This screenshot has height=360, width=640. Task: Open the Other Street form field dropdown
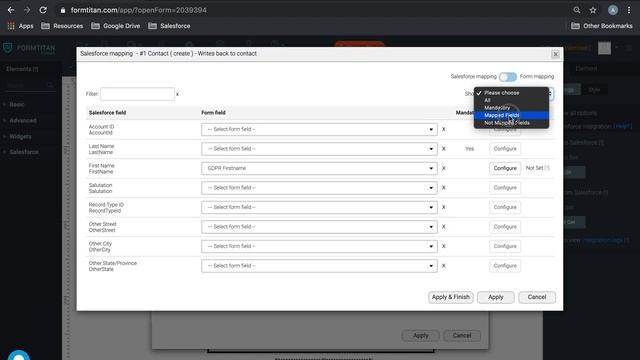click(x=319, y=227)
